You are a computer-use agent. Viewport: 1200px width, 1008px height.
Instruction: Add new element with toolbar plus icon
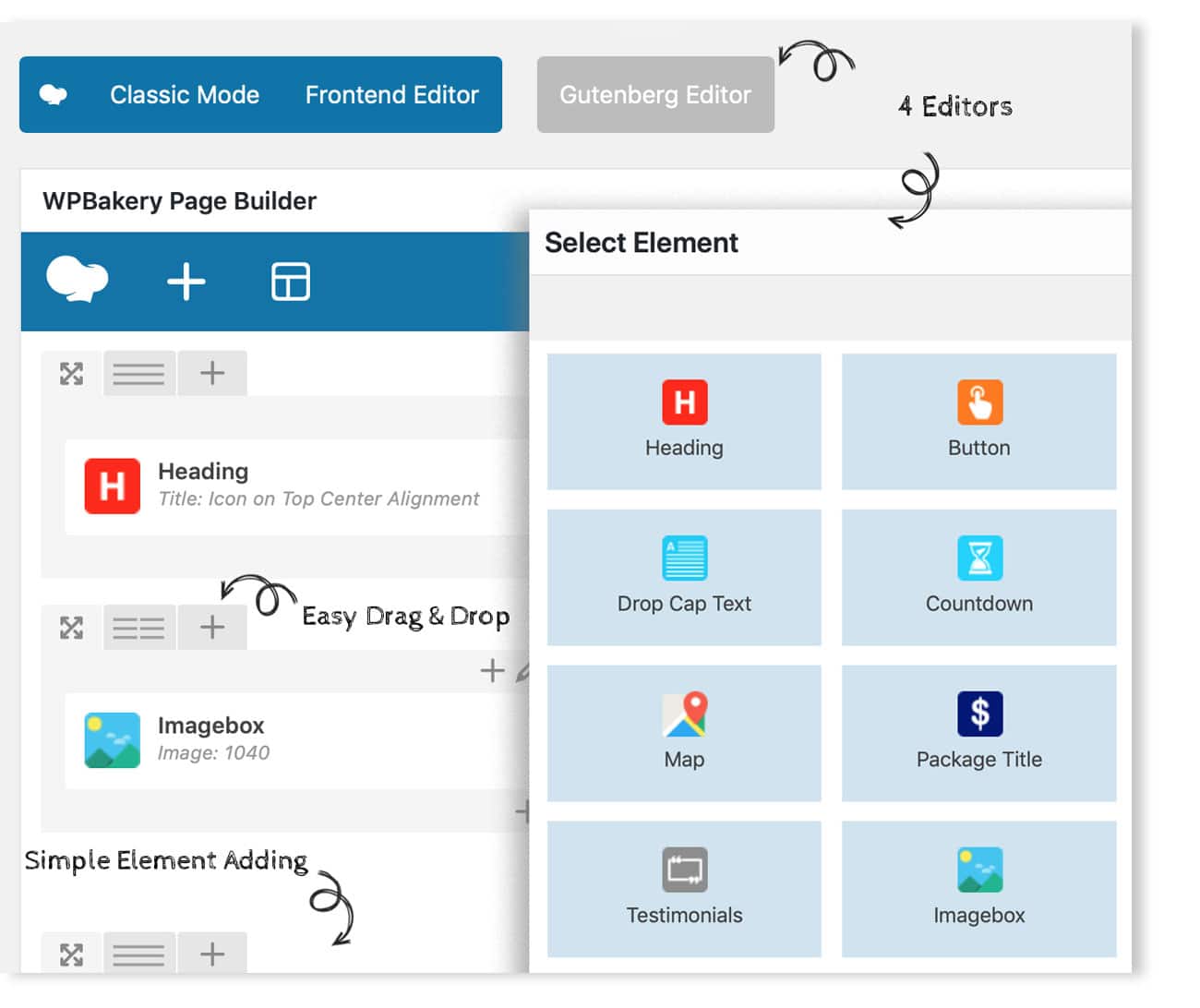(186, 282)
